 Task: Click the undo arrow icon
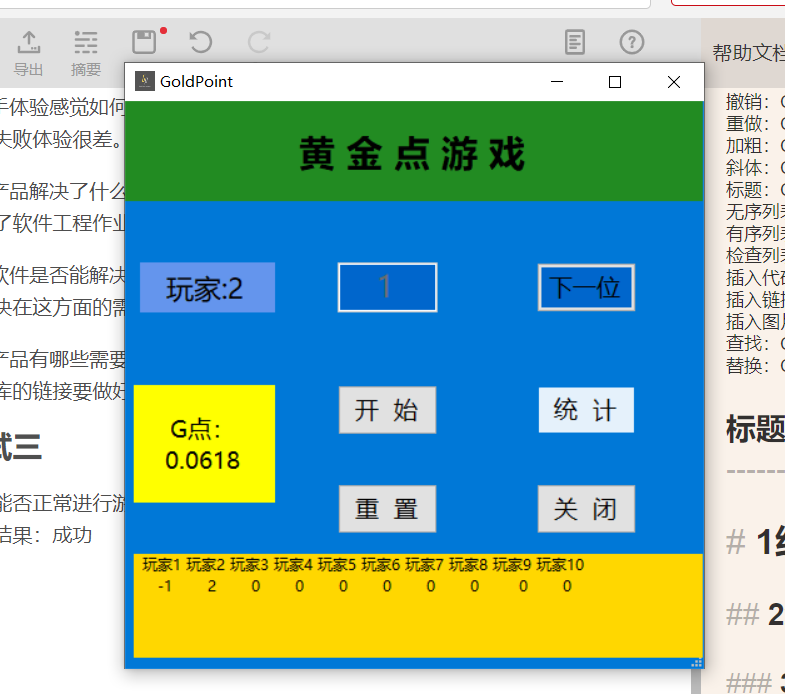click(201, 42)
